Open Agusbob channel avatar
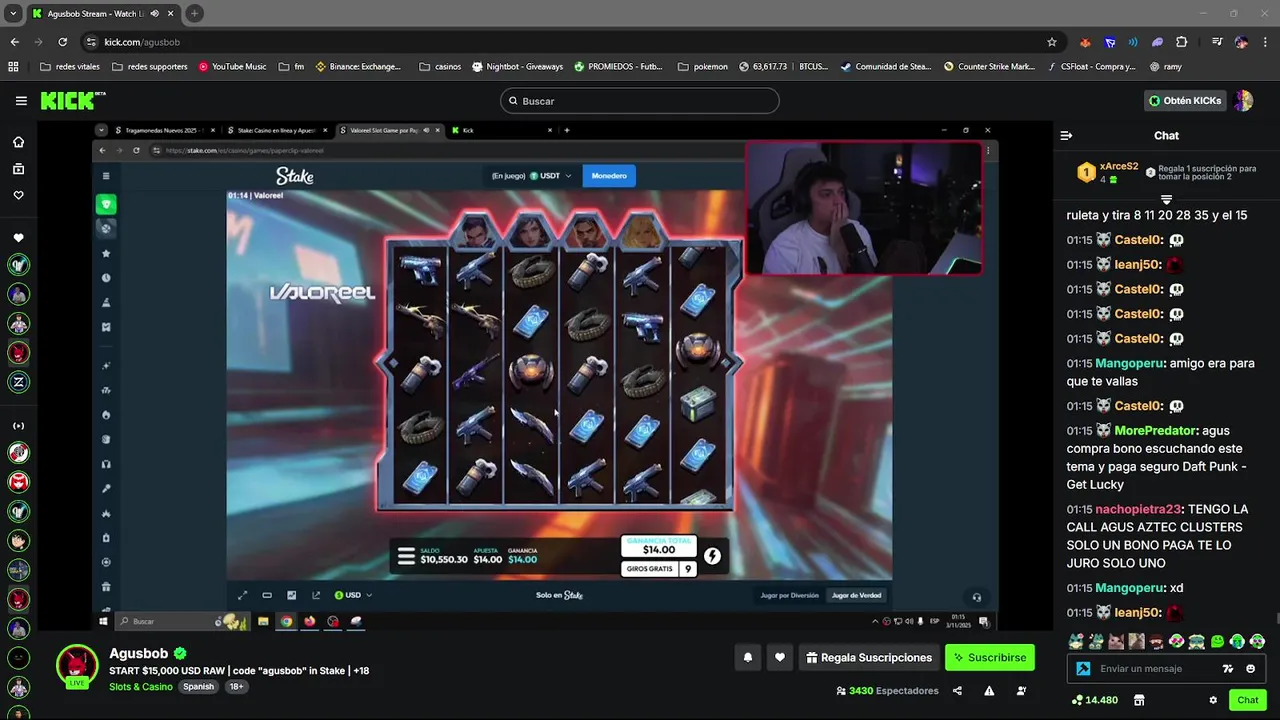1280x720 pixels. pos(77,667)
